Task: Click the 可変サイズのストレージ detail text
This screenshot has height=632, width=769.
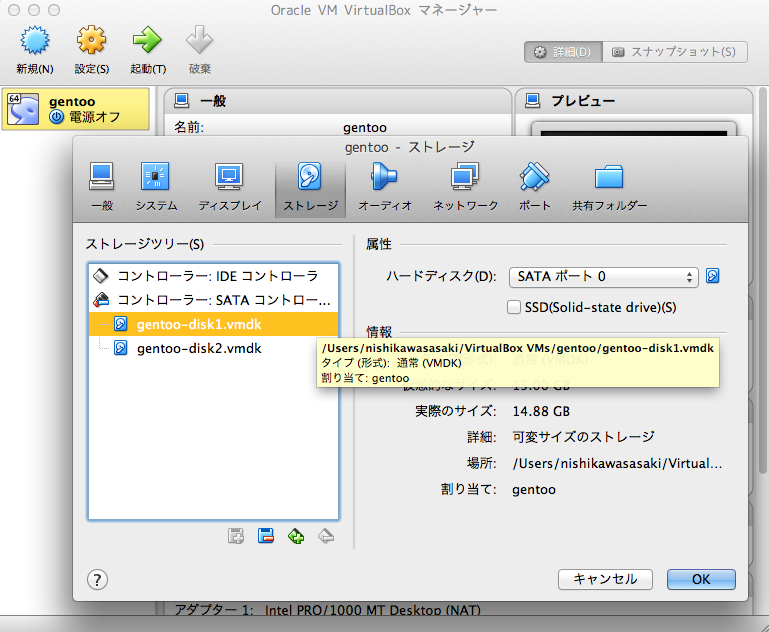Action: click(x=583, y=437)
